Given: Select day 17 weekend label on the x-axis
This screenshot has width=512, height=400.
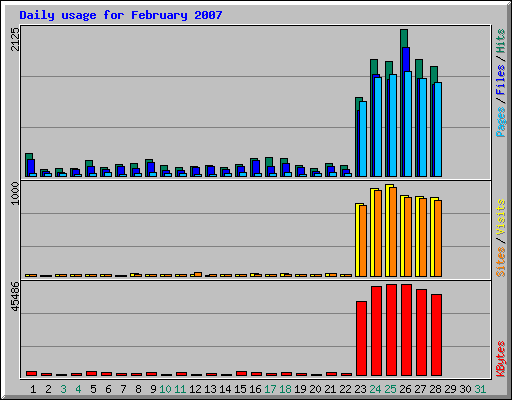Looking at the screenshot, I should 270,389.
